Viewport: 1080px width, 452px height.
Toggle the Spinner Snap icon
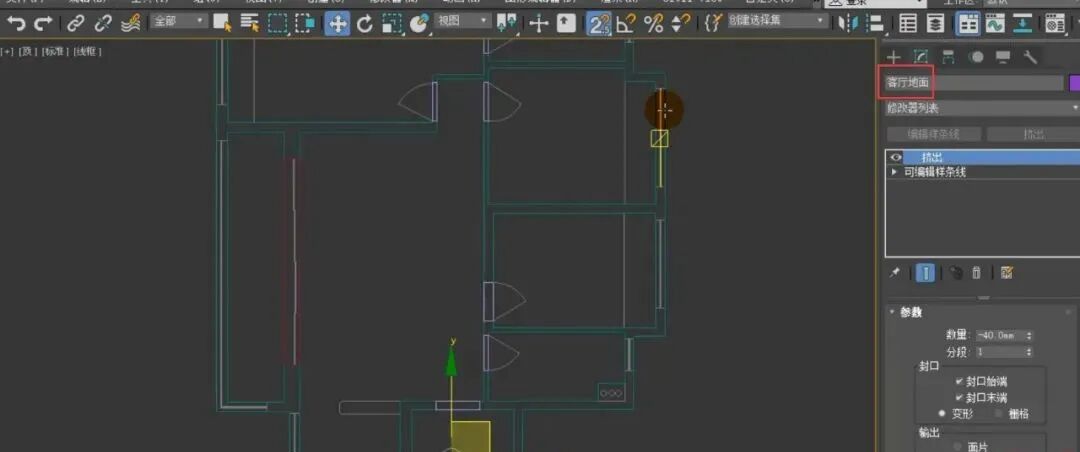click(x=681, y=24)
